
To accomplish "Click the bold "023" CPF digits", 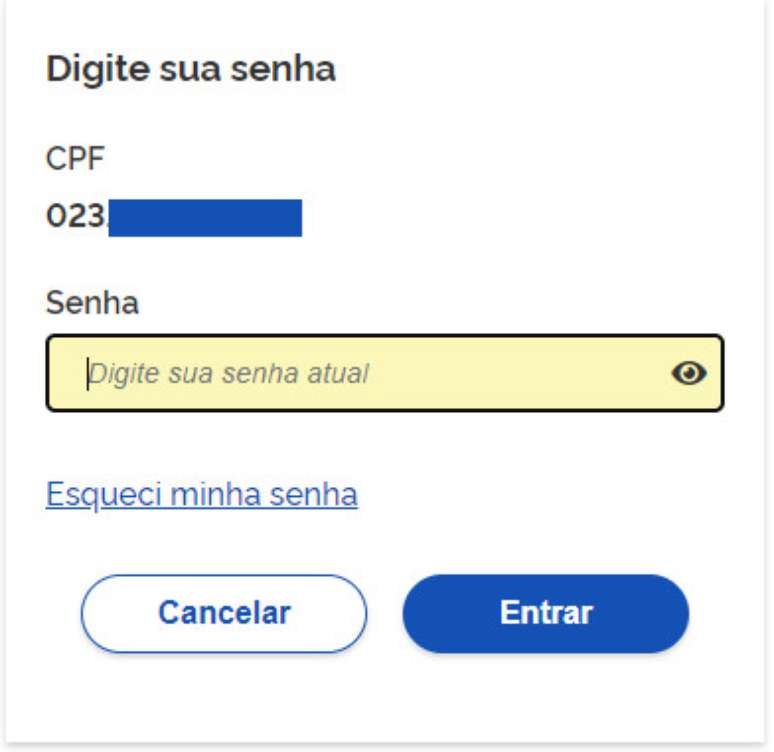I will [x=76, y=217].
